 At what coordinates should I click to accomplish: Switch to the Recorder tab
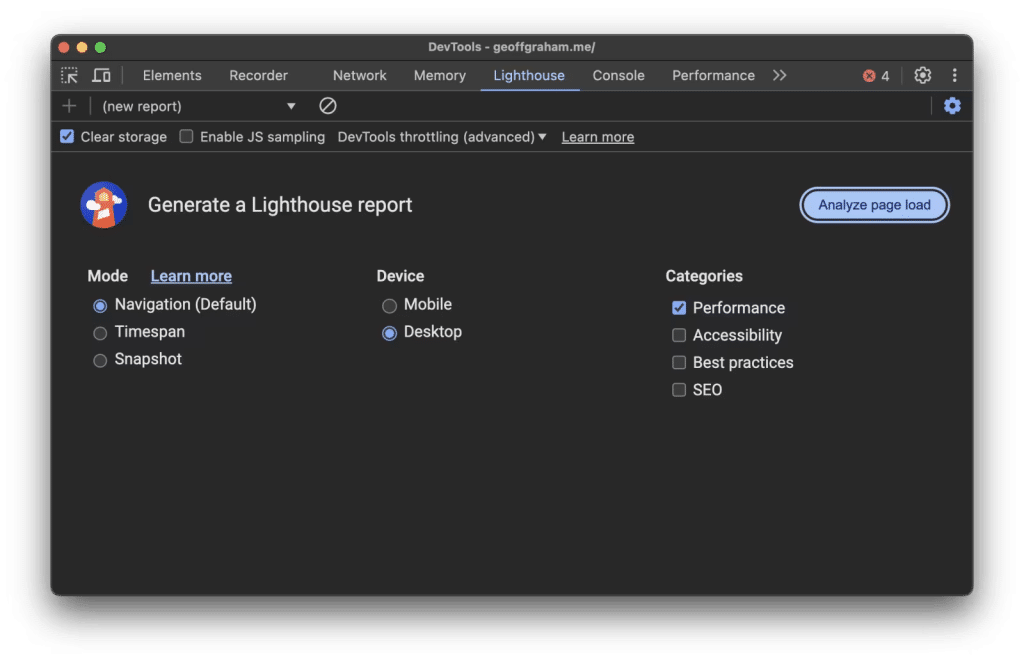click(x=258, y=76)
